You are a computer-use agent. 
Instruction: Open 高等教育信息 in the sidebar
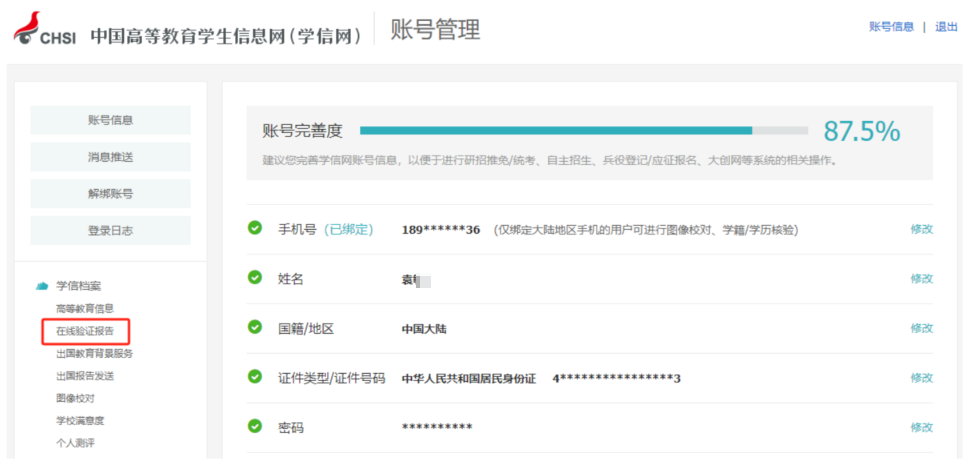click(85, 308)
